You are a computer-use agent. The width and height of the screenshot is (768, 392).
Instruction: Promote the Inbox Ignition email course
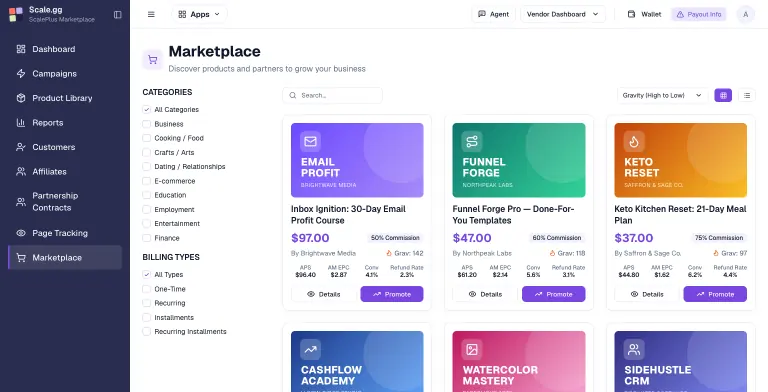tap(392, 294)
